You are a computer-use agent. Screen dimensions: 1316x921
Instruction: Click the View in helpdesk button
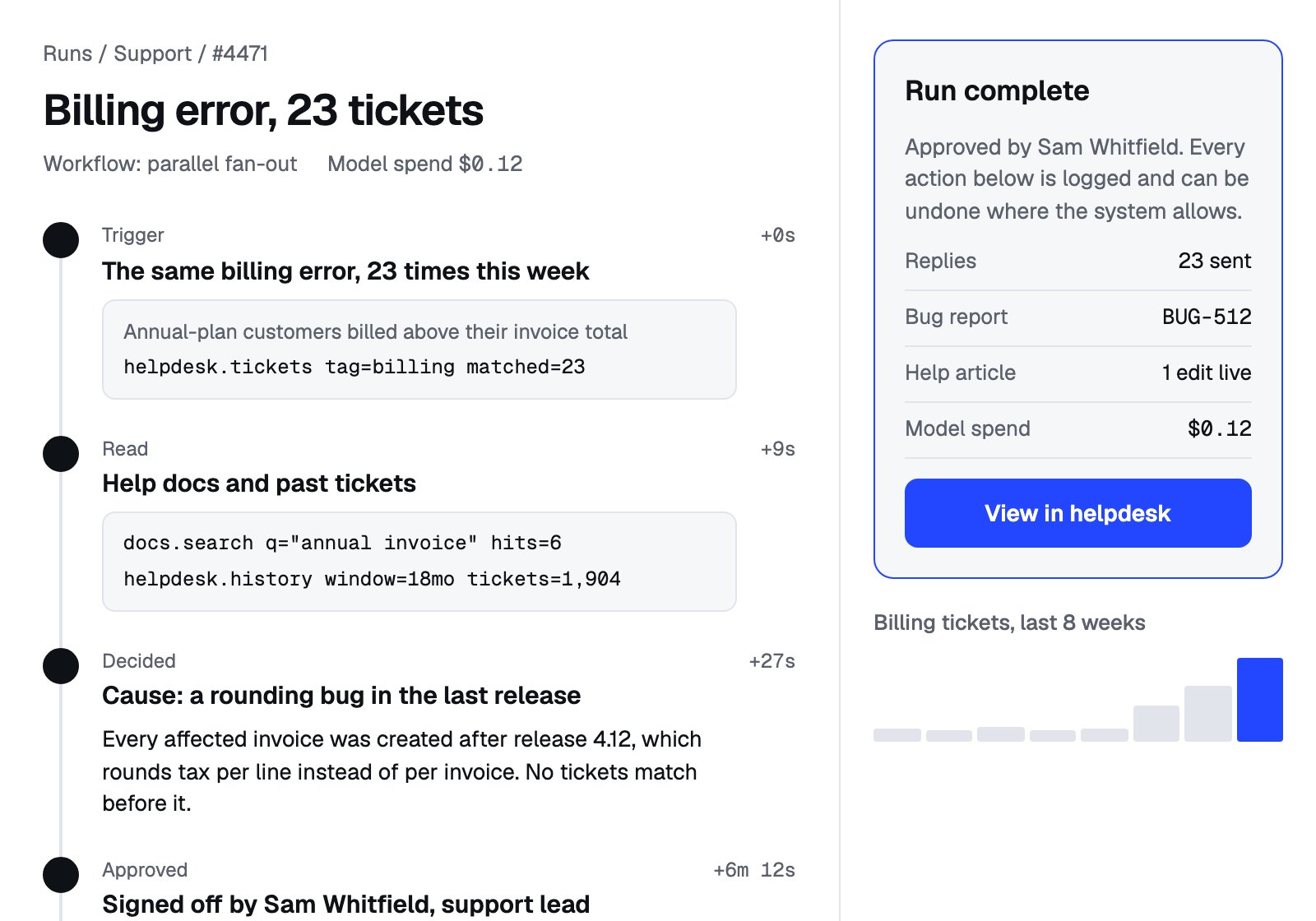point(1077,513)
